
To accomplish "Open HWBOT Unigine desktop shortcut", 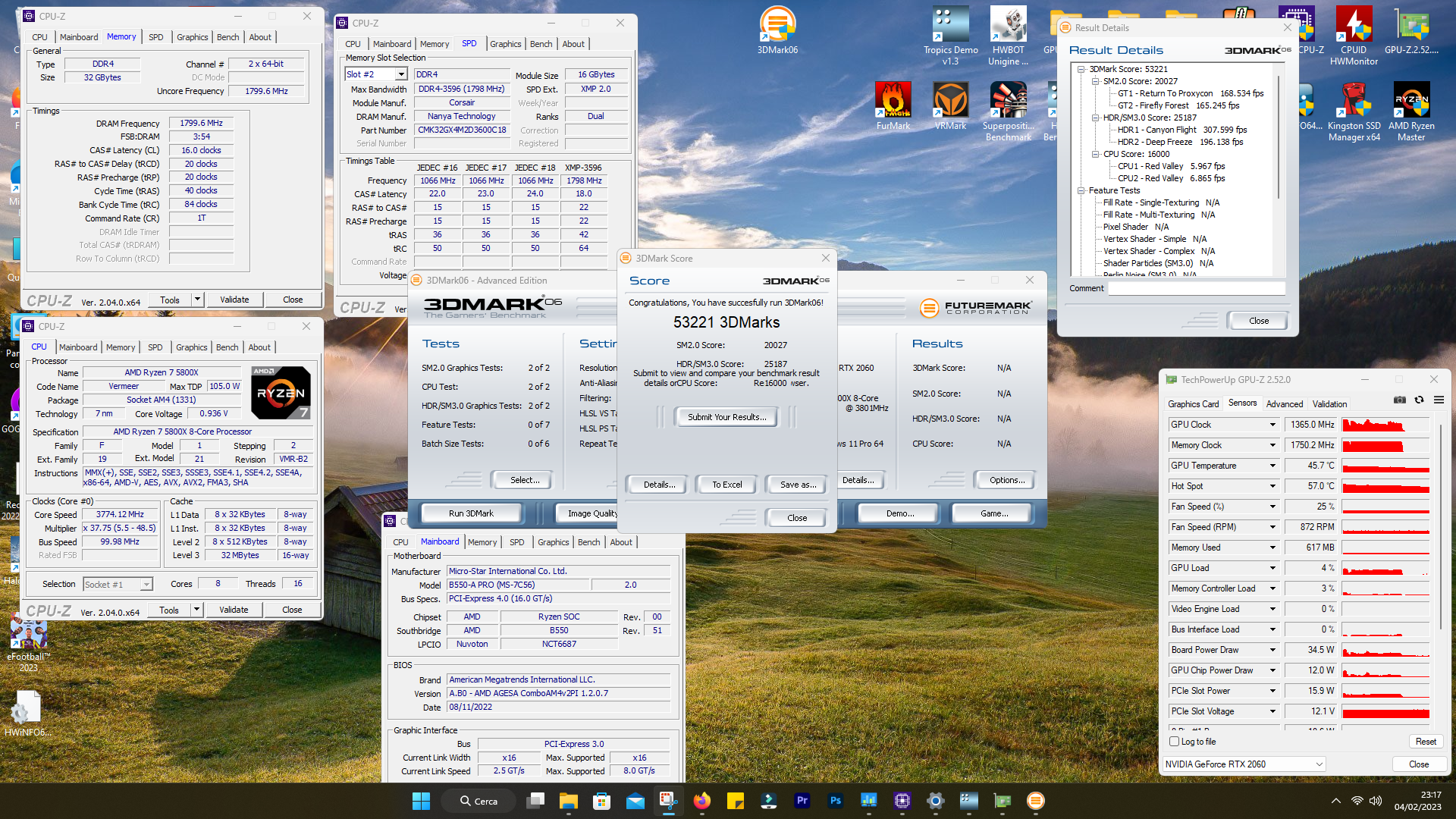I will [x=1008, y=36].
